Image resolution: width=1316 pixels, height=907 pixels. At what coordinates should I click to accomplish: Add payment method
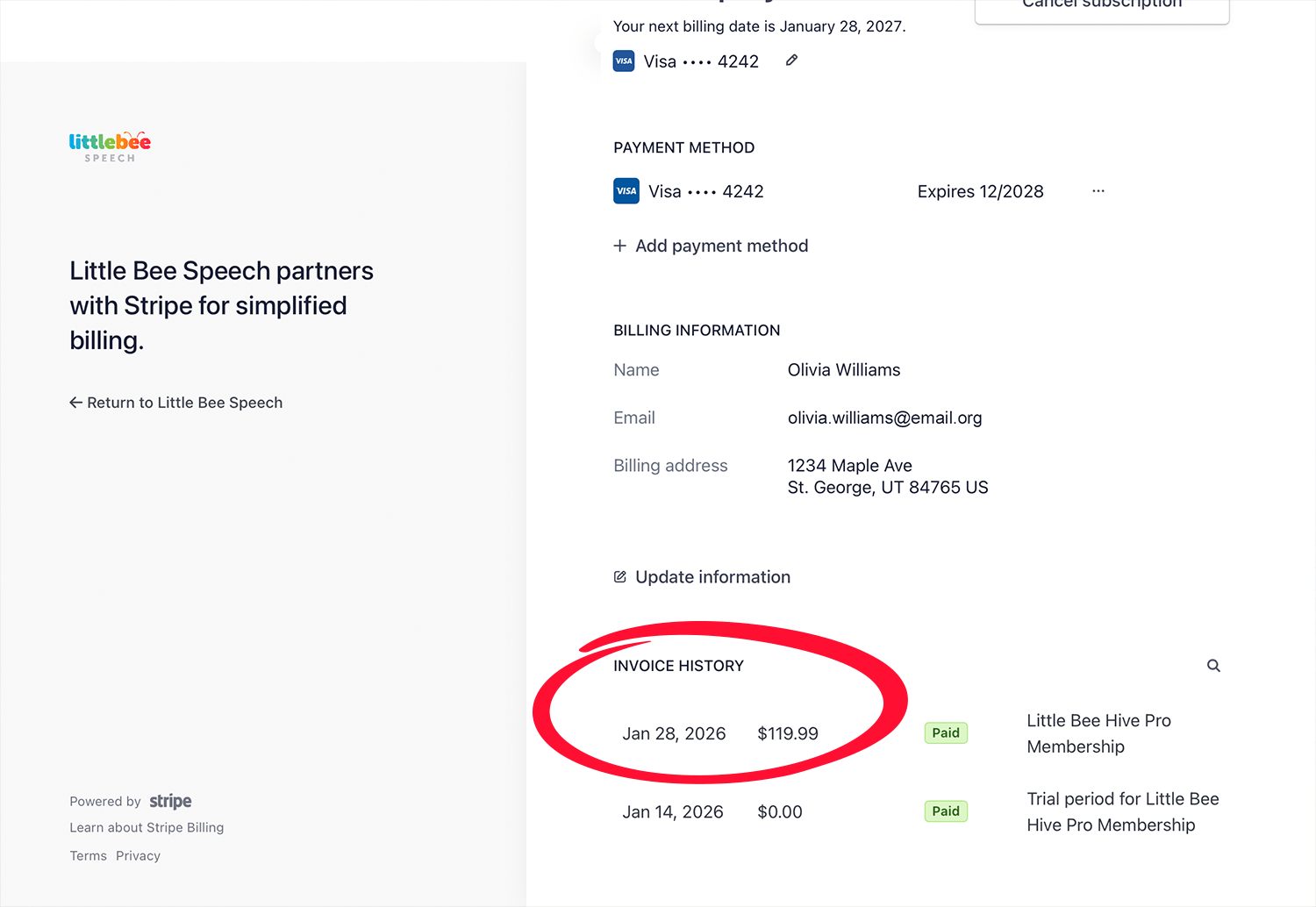[x=711, y=246]
